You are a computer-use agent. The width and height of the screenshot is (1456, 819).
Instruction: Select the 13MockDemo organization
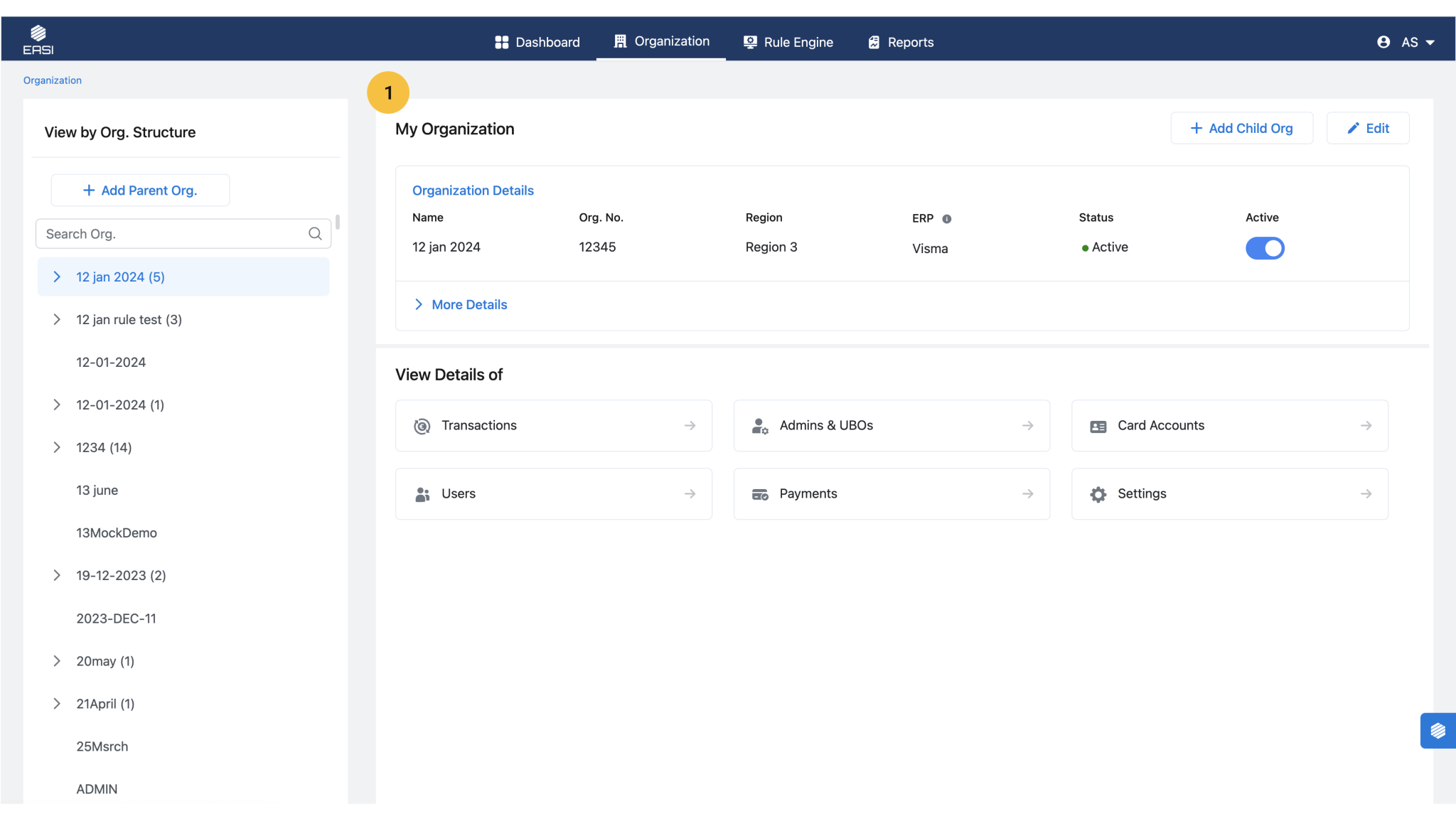pyautogui.click(x=117, y=533)
